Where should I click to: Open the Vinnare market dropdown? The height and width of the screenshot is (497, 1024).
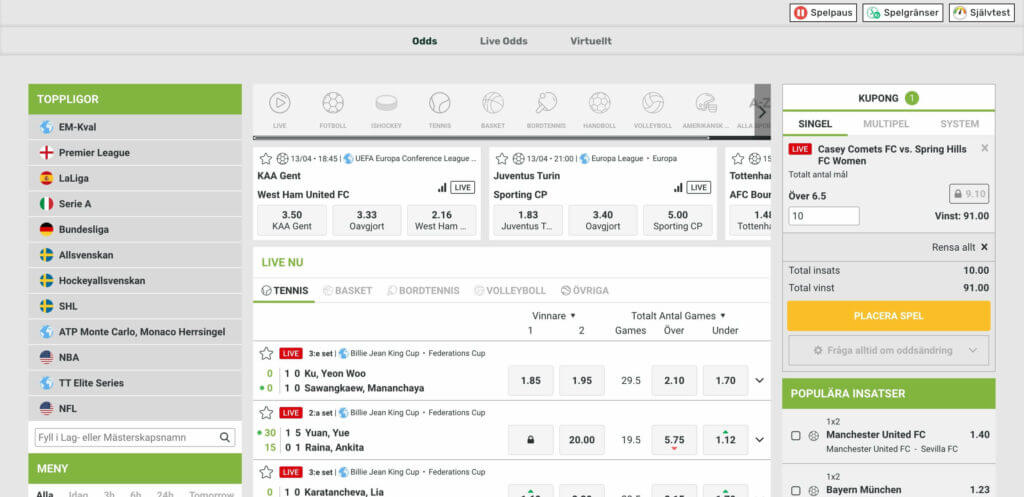554,315
